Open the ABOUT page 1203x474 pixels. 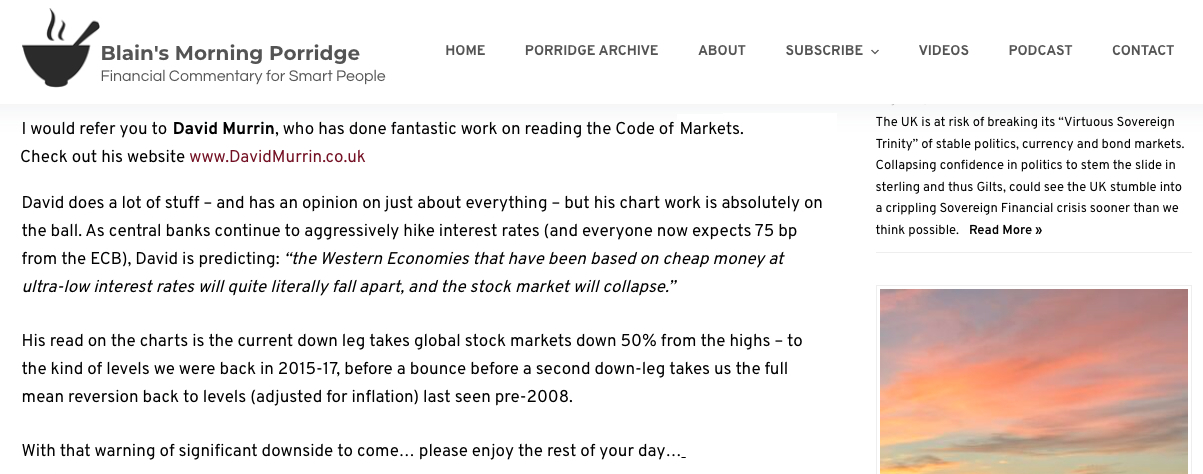tap(722, 51)
